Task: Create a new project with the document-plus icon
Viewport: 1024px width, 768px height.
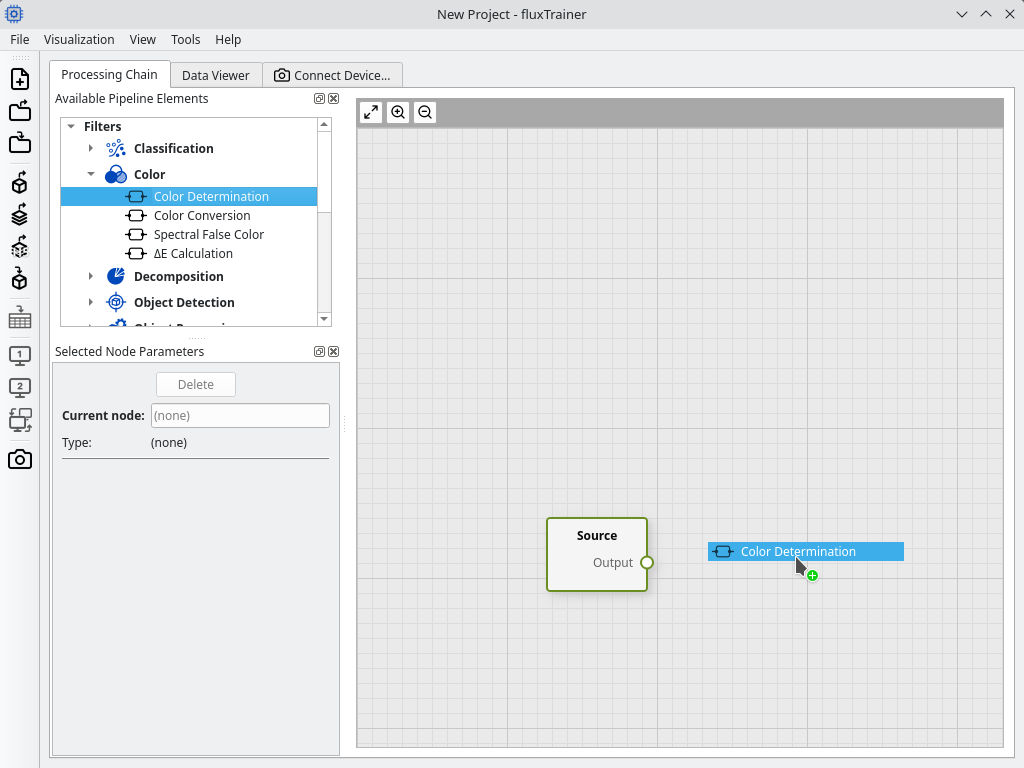Action: pos(20,79)
